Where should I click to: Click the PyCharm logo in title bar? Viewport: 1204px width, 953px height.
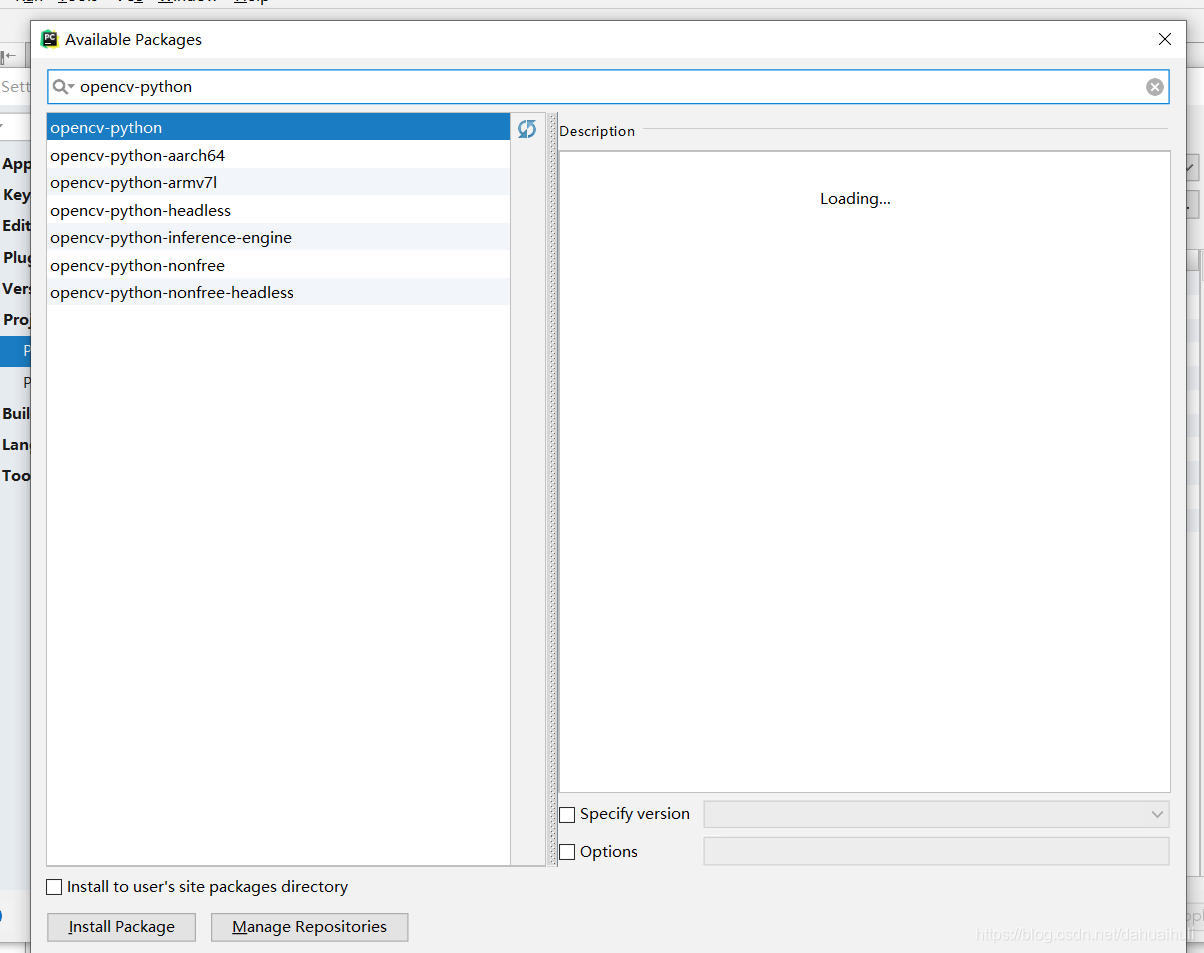(49, 39)
